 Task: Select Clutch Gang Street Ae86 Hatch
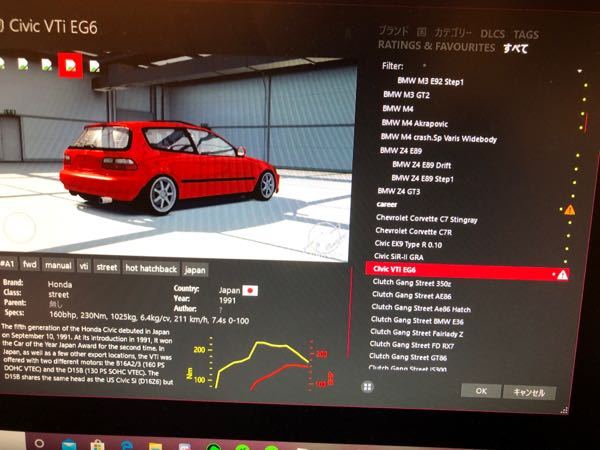tap(421, 308)
